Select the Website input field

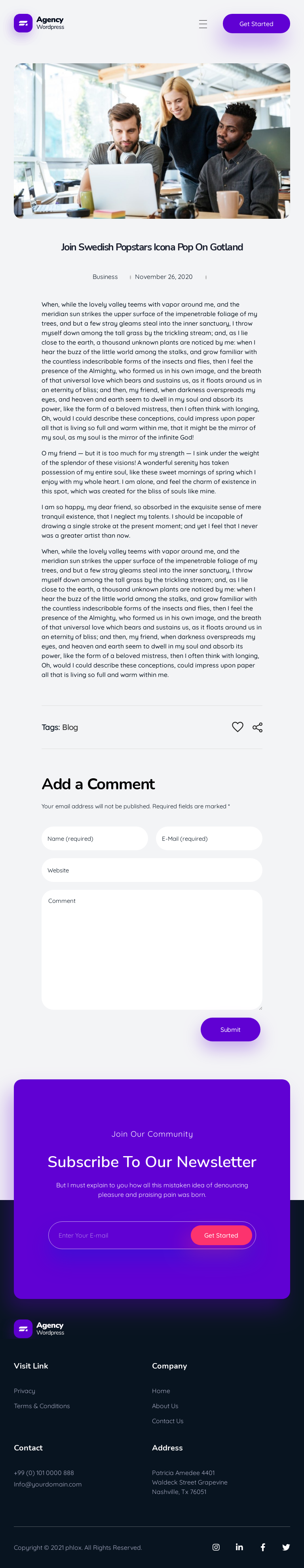(x=152, y=870)
